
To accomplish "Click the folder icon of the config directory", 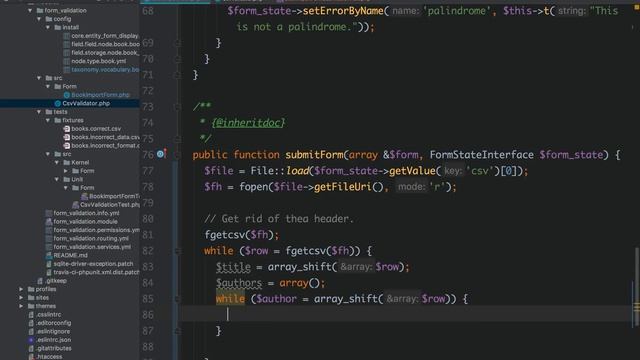I will pos(49,19).
